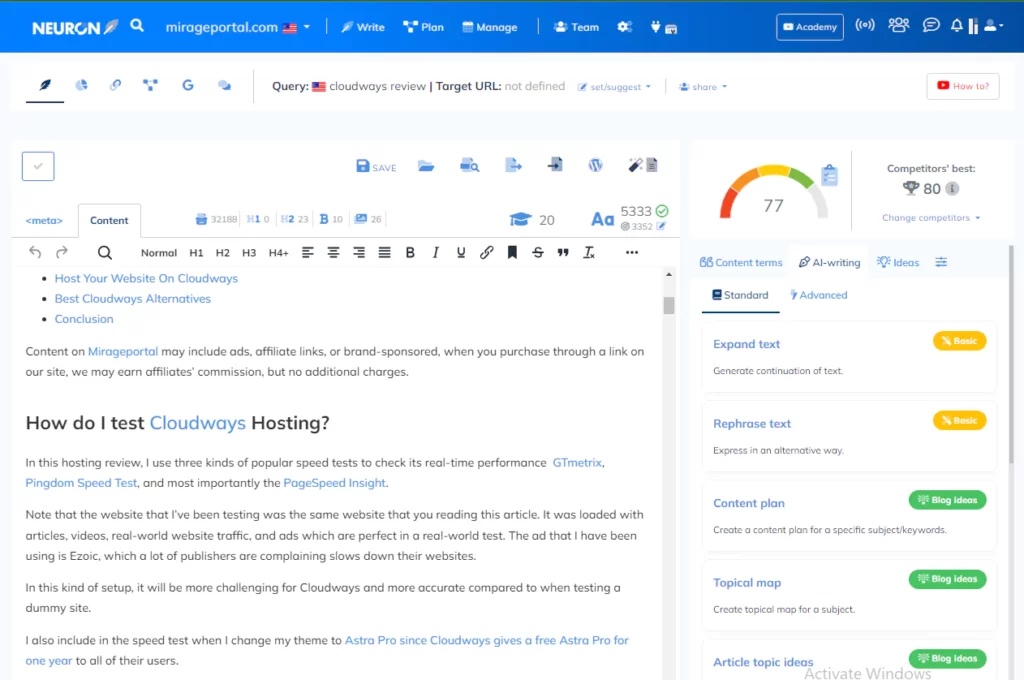Click the editor vertical scrollbar thumb

click(x=669, y=305)
